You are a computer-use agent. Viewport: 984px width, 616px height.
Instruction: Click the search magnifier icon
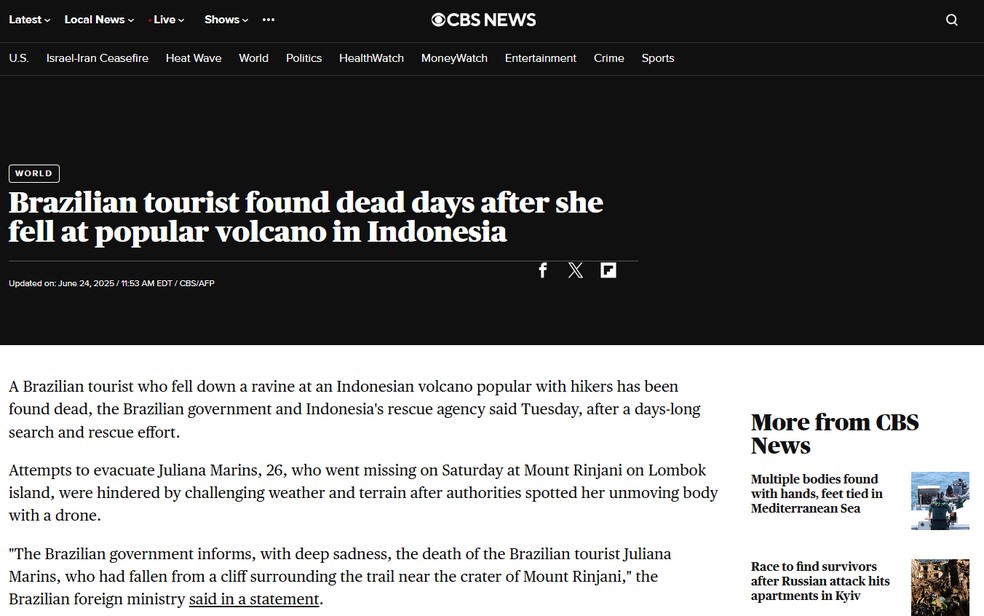click(951, 20)
